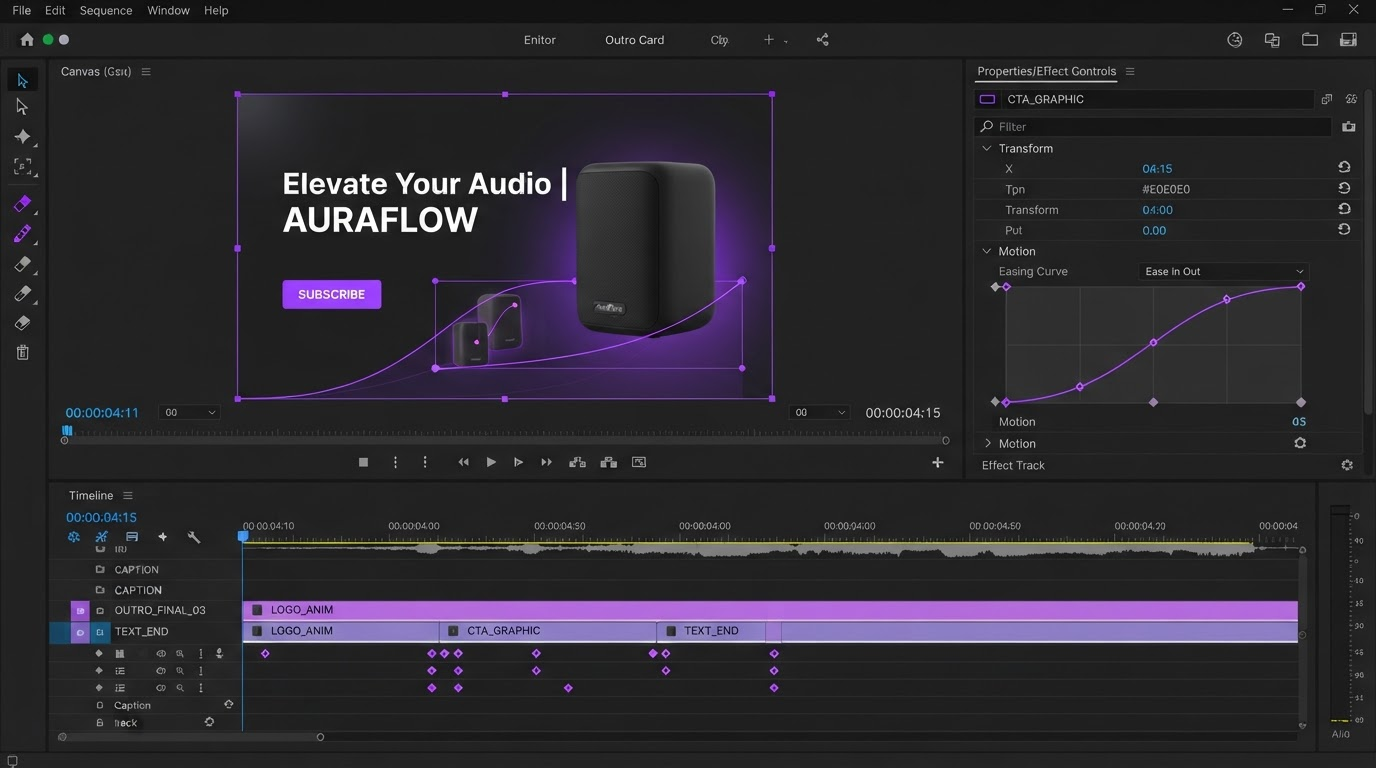The image size is (1376, 768).
Task: Toggle the timeline razor link icon
Action: (x=101, y=537)
